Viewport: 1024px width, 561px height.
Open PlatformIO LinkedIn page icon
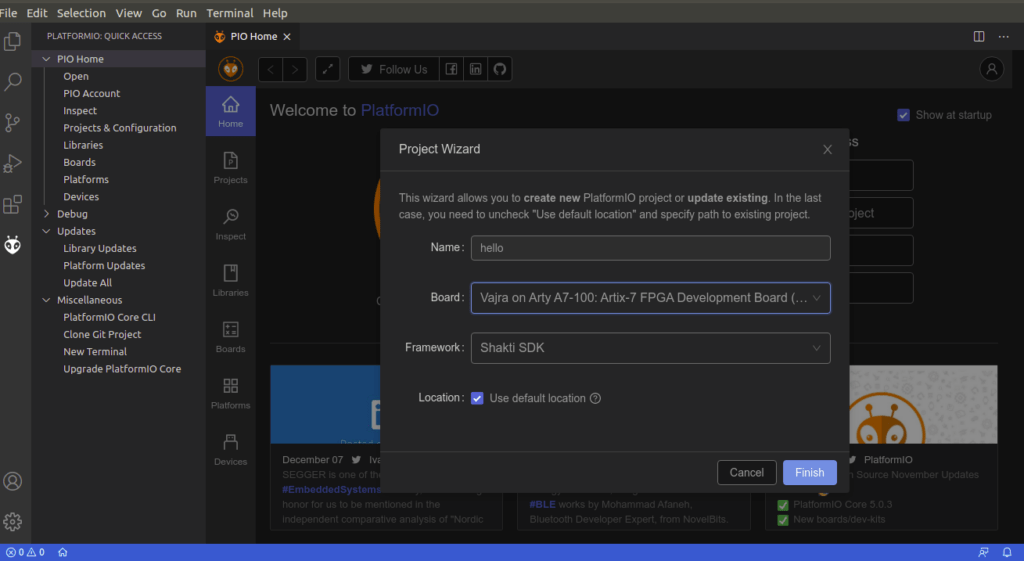click(475, 69)
